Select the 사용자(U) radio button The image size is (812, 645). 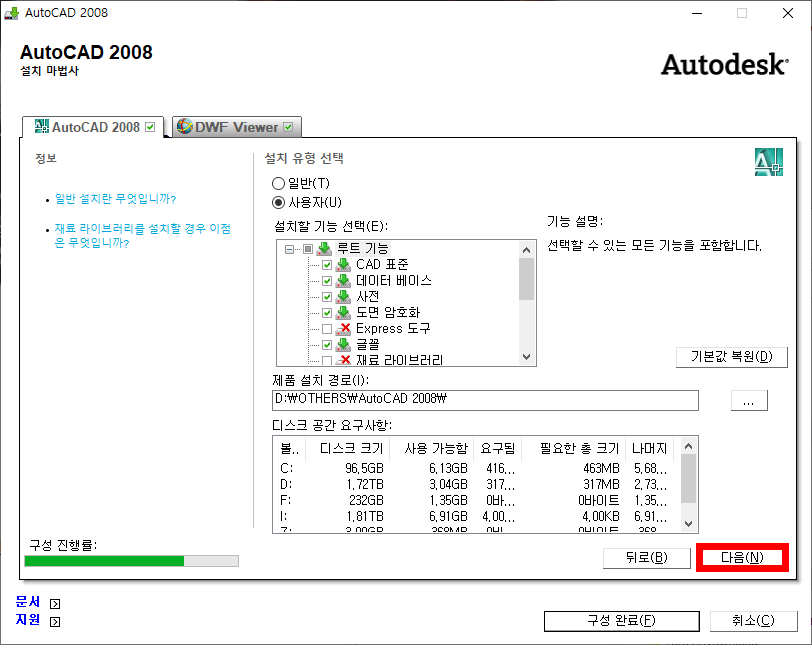[x=279, y=202]
